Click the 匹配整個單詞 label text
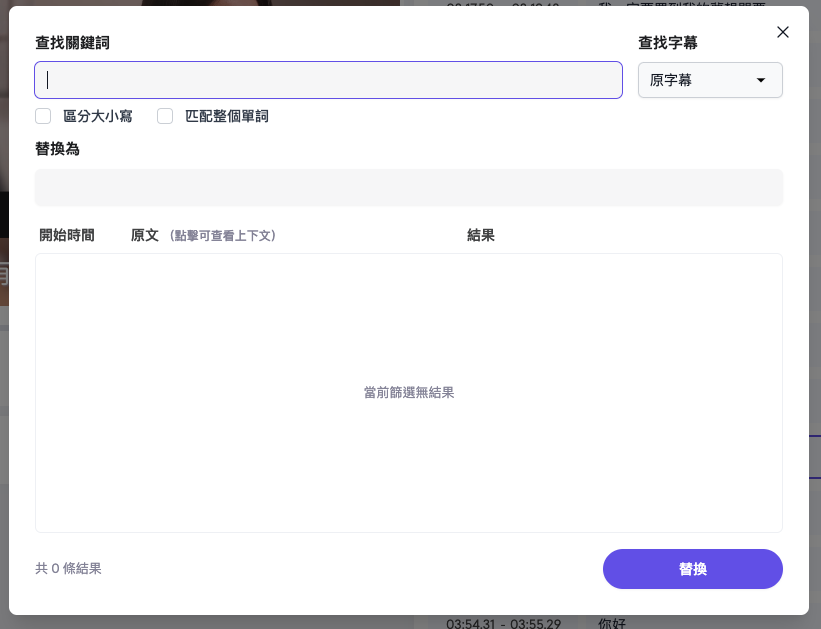The width and height of the screenshot is (821, 629). (227, 116)
